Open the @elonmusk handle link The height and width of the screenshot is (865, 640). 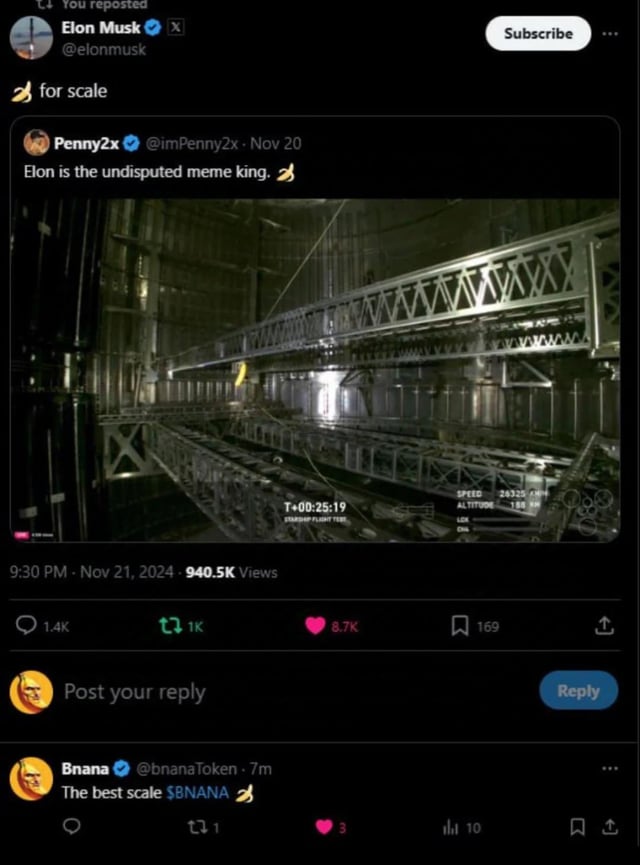[103, 49]
